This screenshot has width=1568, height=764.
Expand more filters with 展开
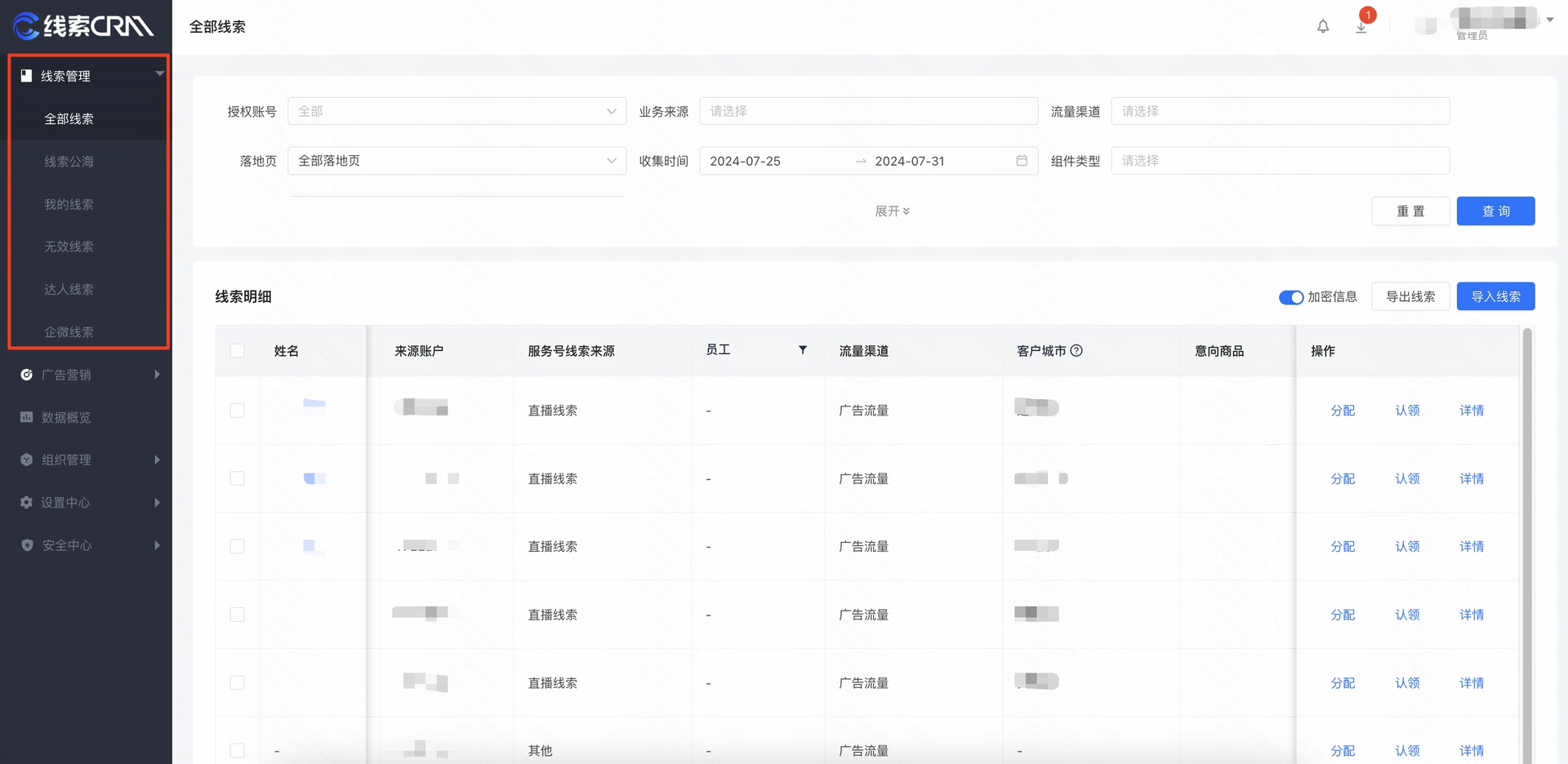pos(892,211)
